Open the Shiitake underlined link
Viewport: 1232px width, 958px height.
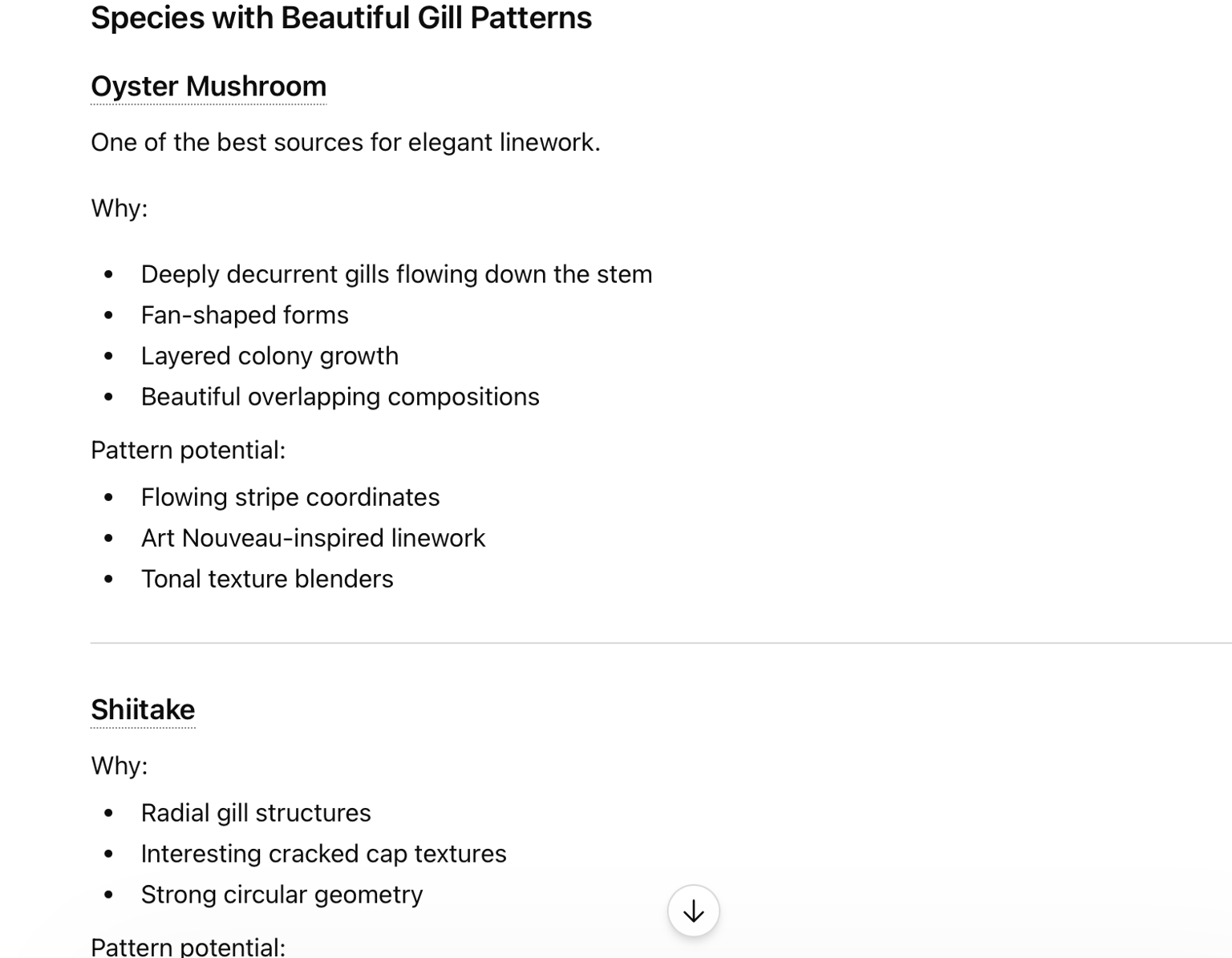pyautogui.click(x=143, y=710)
